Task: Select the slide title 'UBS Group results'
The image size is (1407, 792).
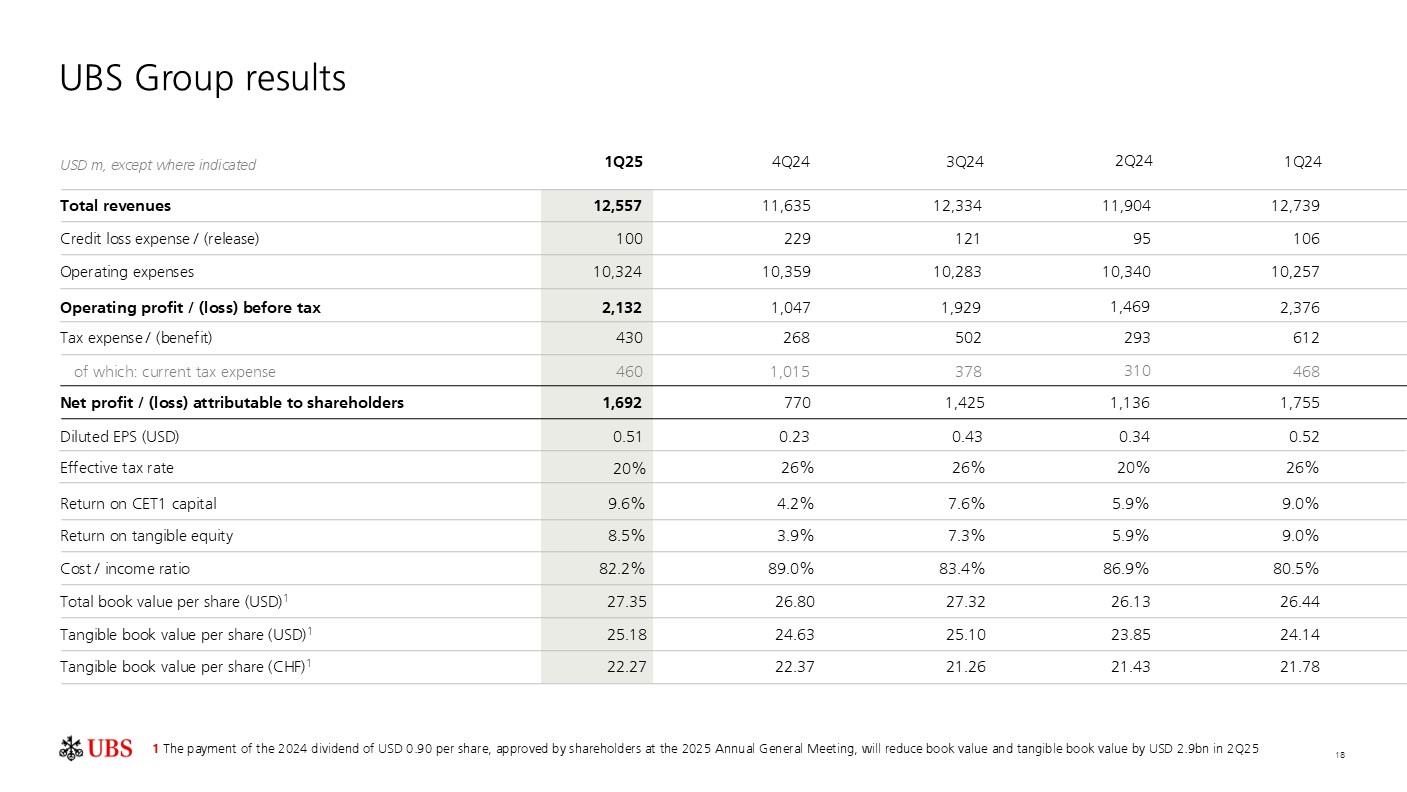Action: [203, 78]
